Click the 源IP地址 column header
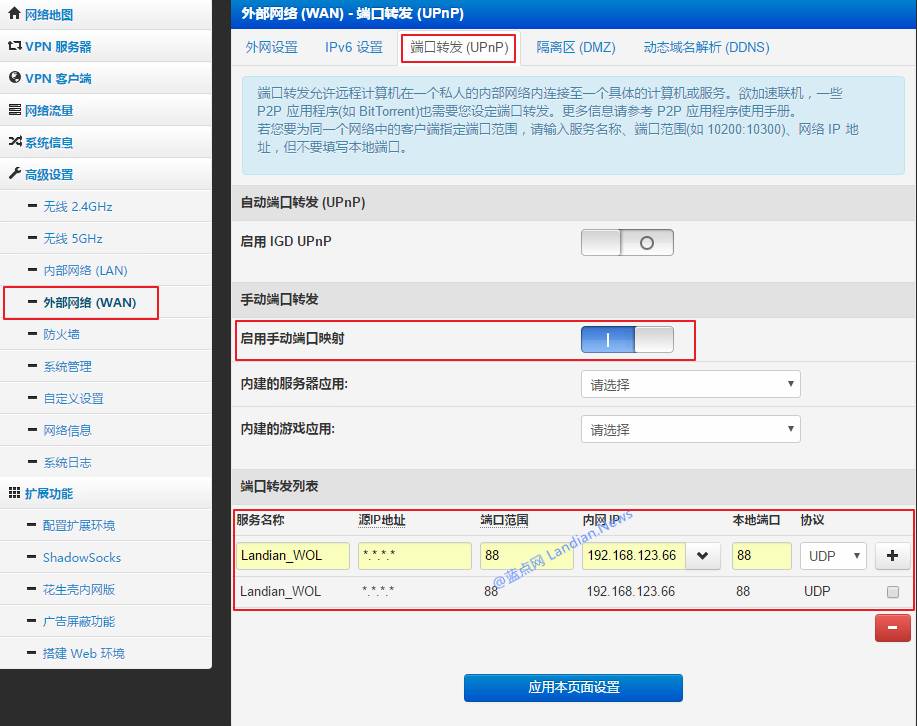The height and width of the screenshot is (726, 917). tap(382, 519)
